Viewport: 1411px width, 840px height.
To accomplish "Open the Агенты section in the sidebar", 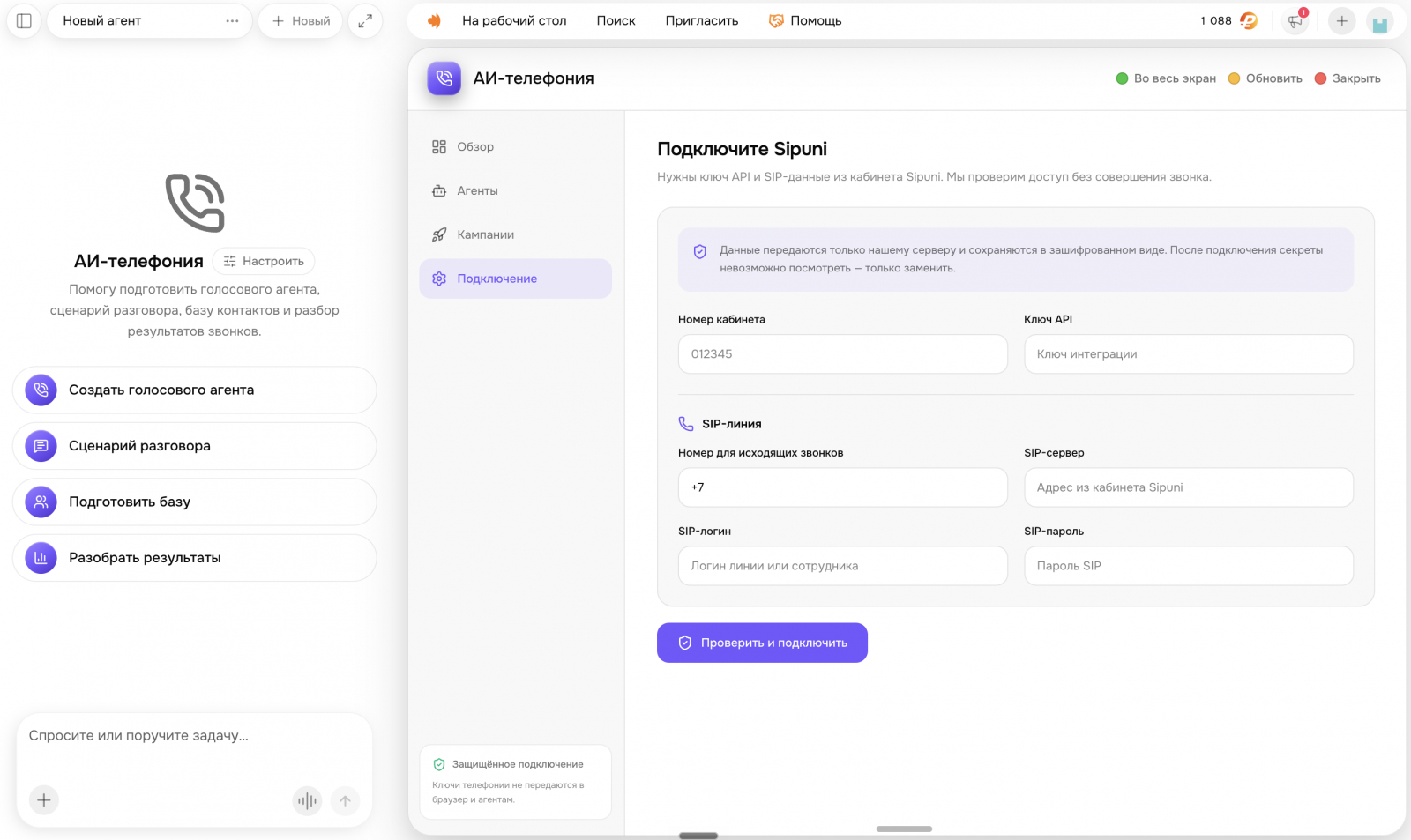I will (516, 191).
